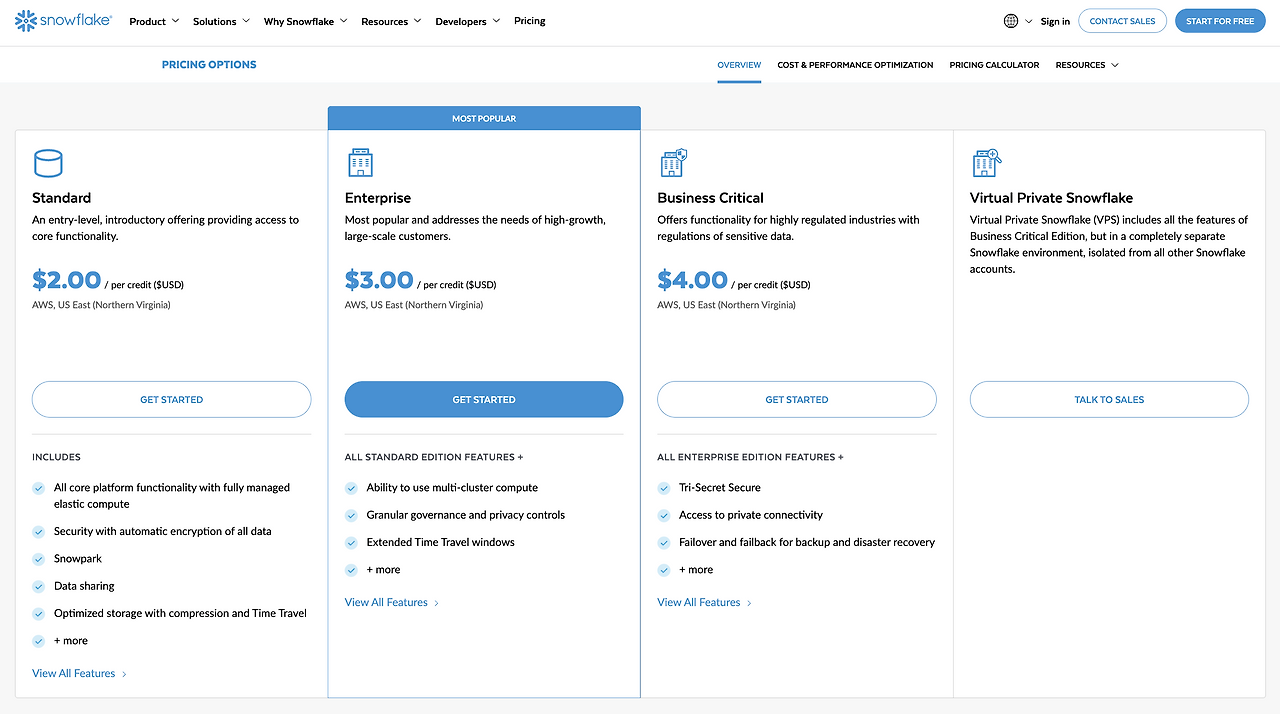Switch to Cost & Performance Optimization tab
Screen dimensions: 1280x714
coord(855,65)
